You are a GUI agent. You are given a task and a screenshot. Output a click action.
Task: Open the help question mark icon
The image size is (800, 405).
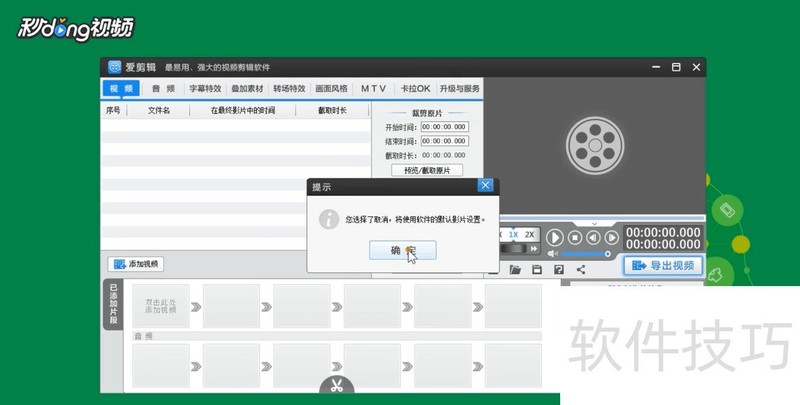[x=559, y=270]
